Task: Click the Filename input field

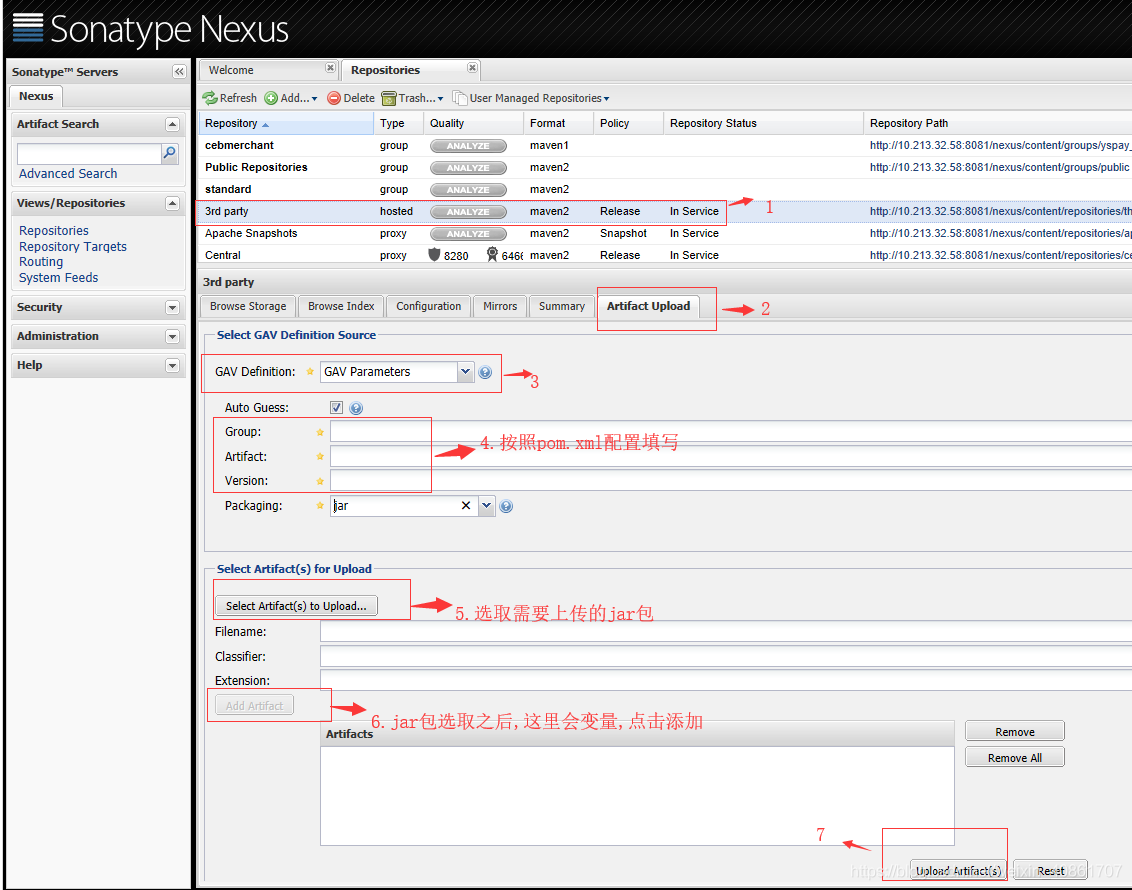Action: coord(726,632)
